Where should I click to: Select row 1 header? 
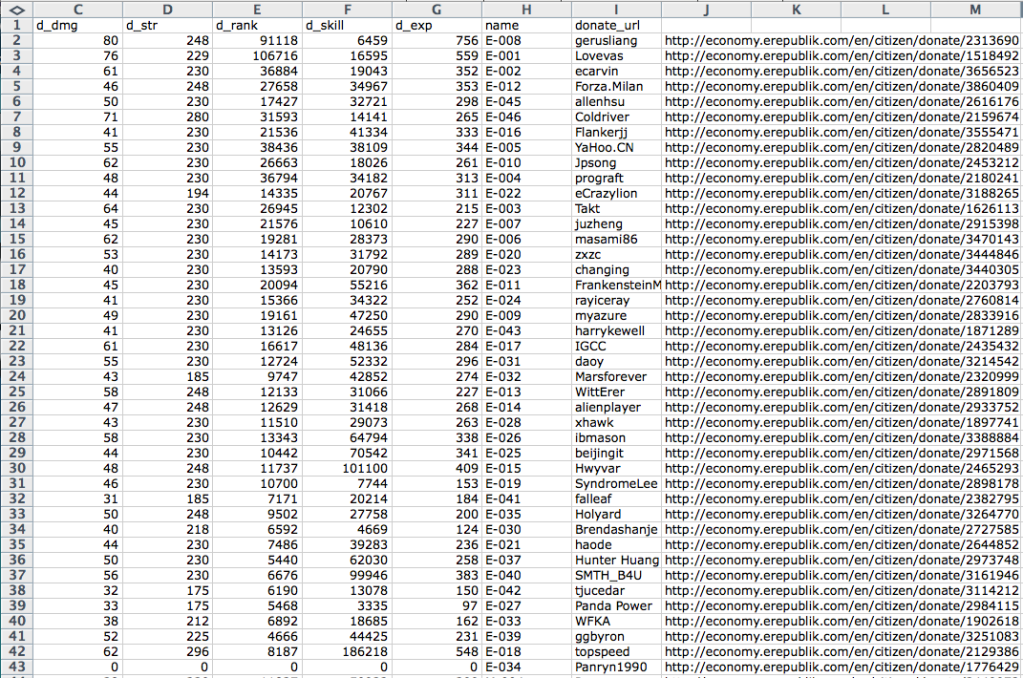tap(15, 24)
